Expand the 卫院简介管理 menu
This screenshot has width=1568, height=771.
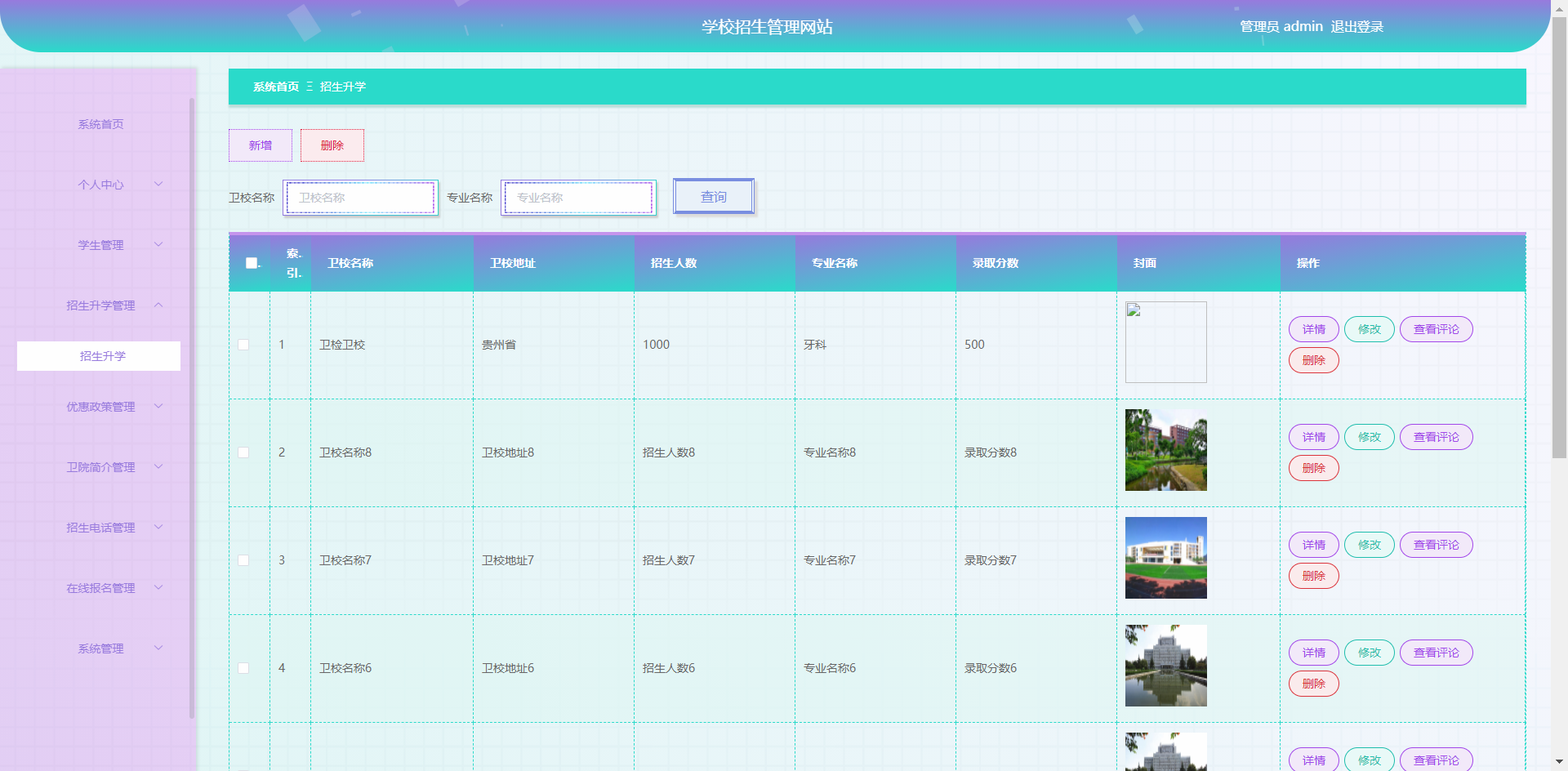click(x=100, y=467)
